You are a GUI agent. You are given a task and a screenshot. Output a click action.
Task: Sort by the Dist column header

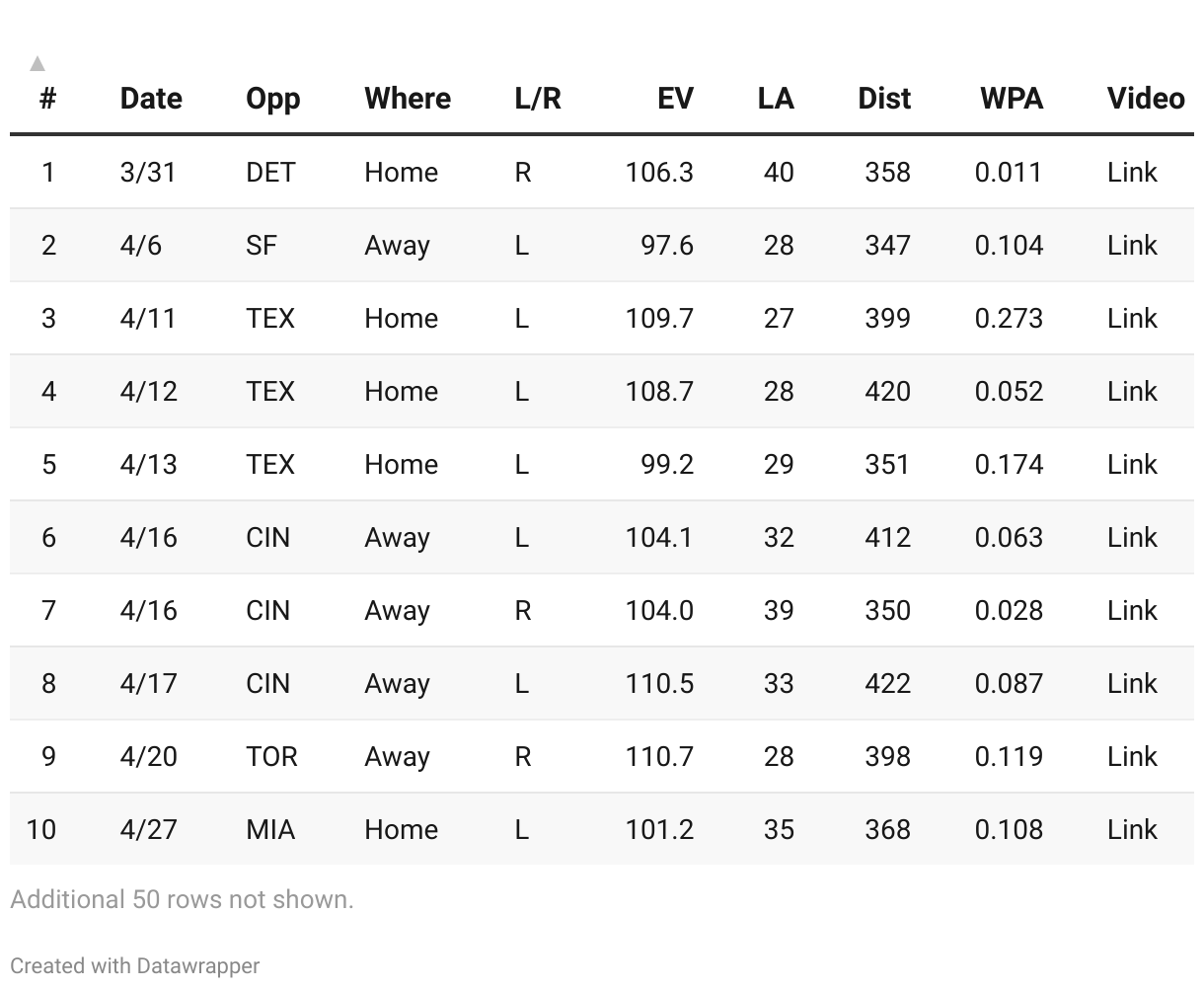[x=884, y=99]
